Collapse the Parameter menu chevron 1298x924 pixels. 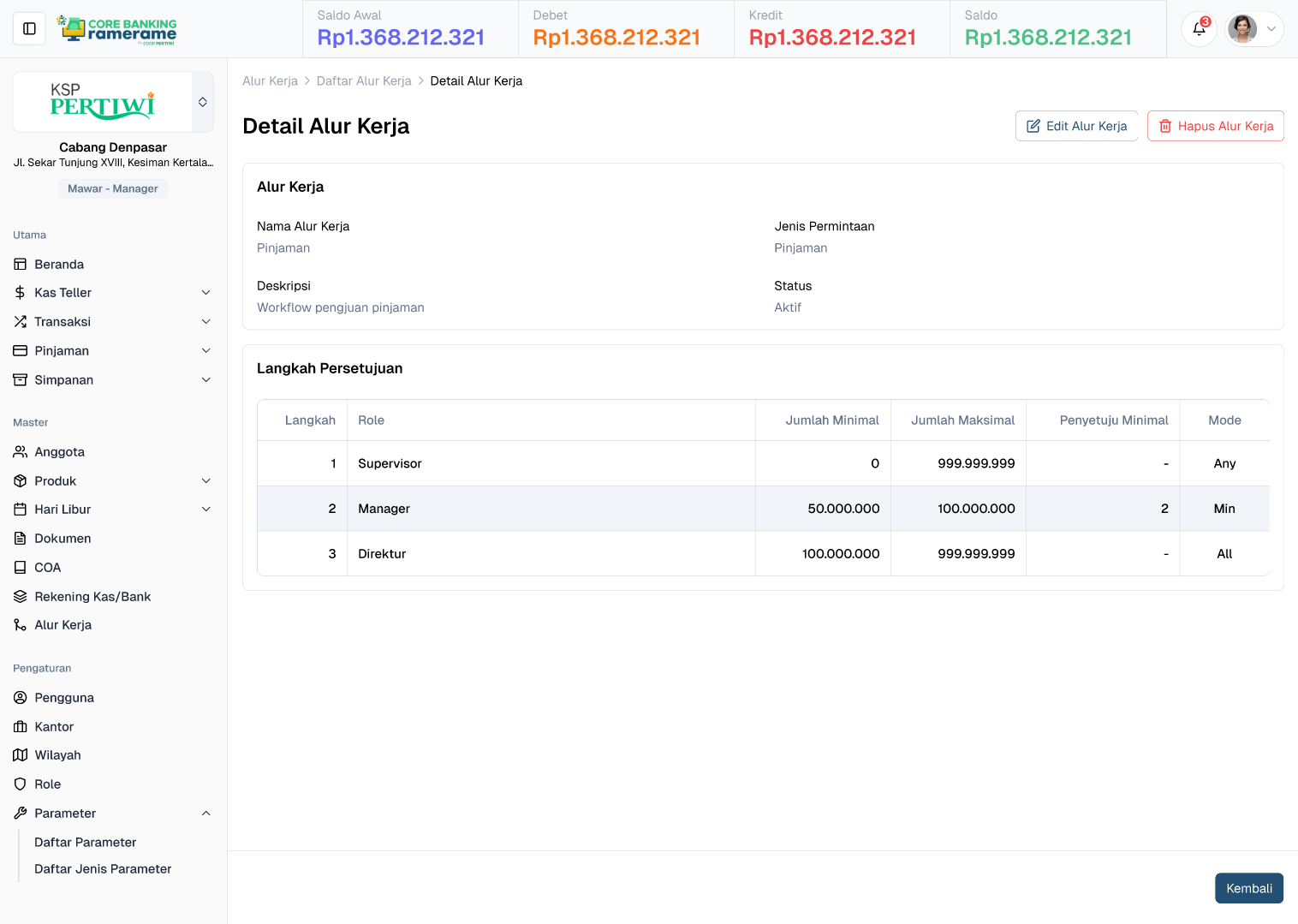pyautogui.click(x=205, y=814)
